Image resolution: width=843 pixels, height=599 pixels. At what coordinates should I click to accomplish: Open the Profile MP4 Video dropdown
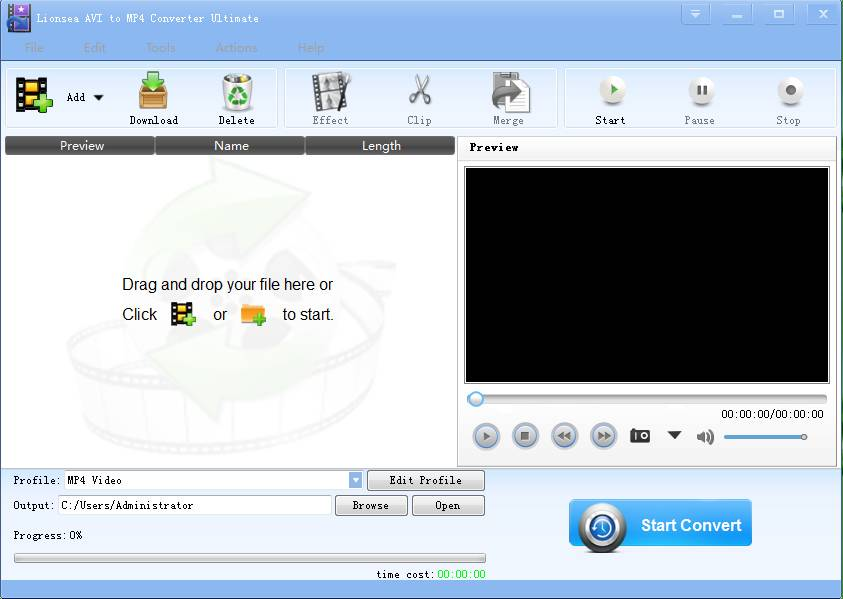point(355,480)
